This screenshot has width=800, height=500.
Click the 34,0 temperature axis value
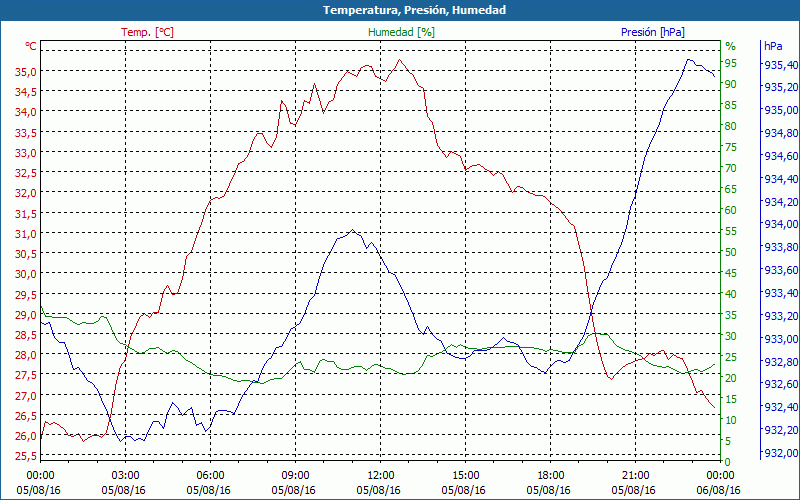(25, 112)
